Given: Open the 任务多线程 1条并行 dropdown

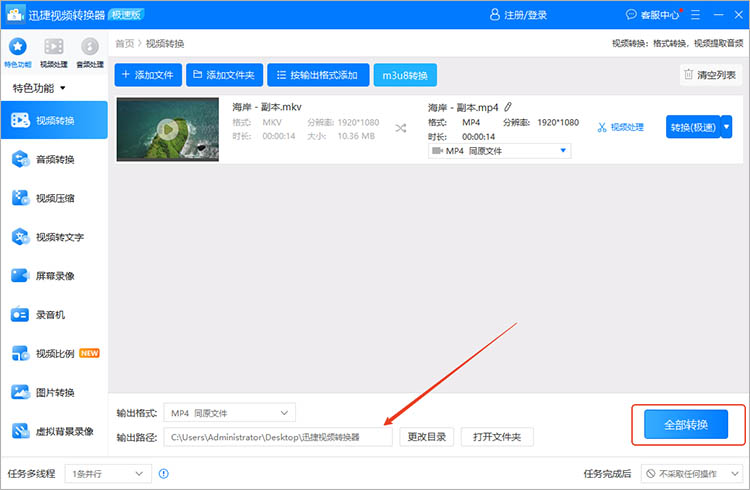Looking at the screenshot, I should click(108, 474).
